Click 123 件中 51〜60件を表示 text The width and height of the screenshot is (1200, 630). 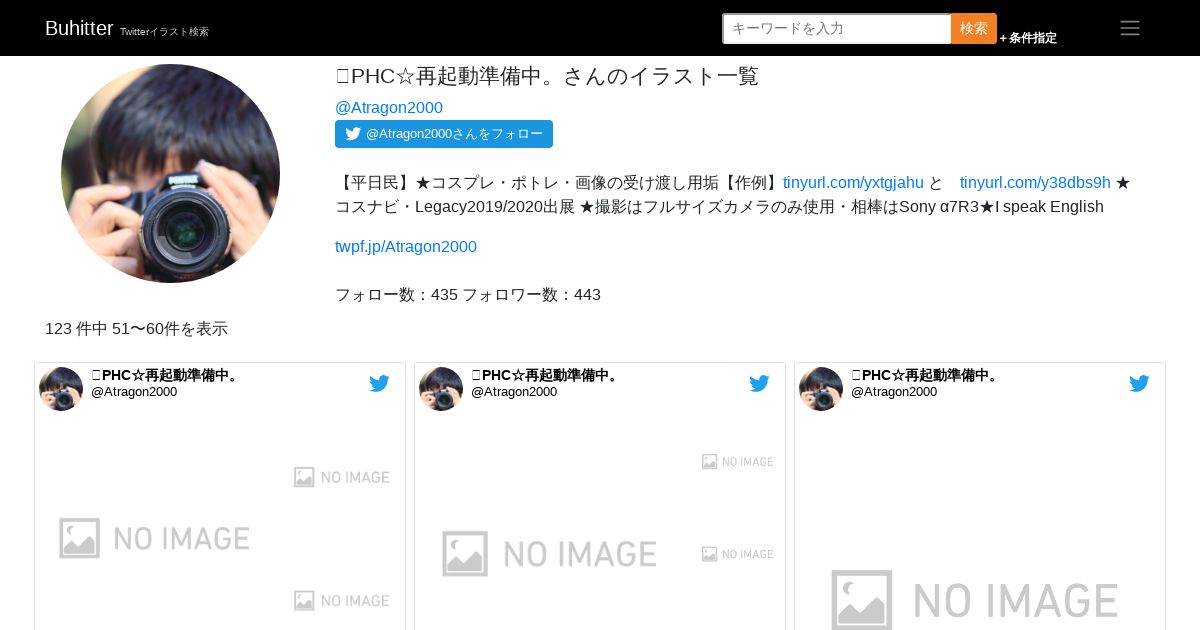click(136, 328)
